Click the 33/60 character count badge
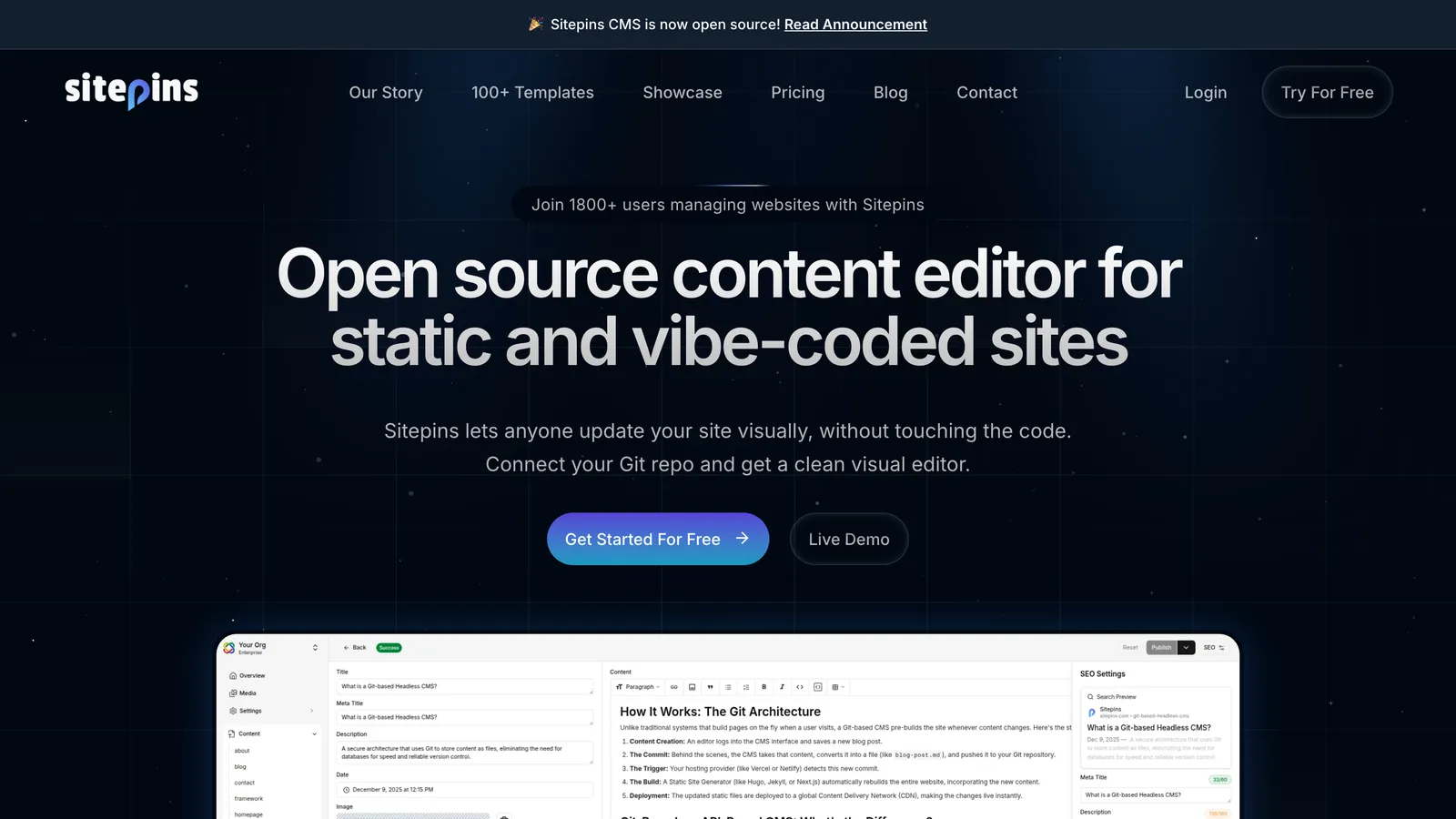 coord(1219,780)
